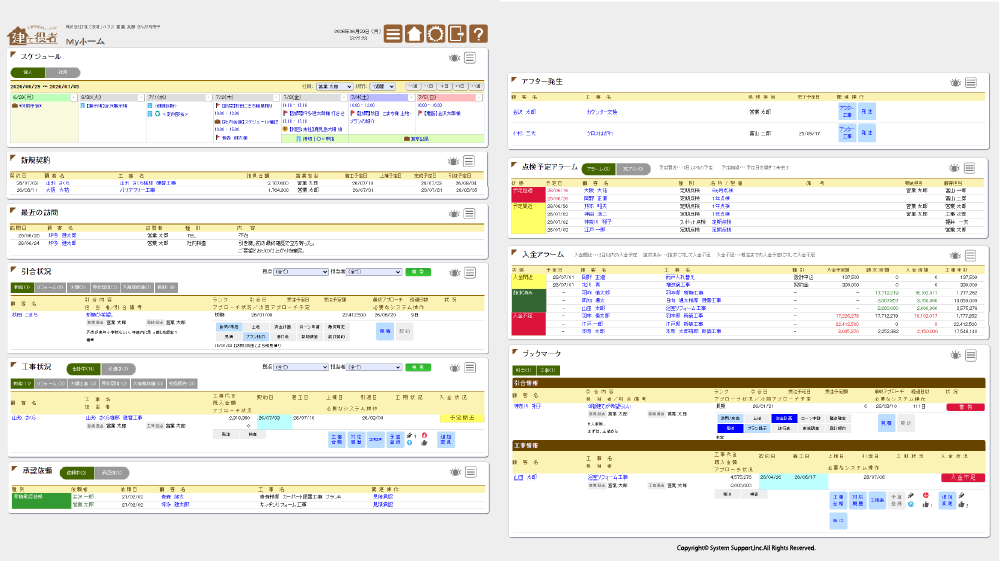Viewport: 1000px width, 561px height.
Task: Click アフター工事 button in カウンター交換 row
Action: coord(846,112)
